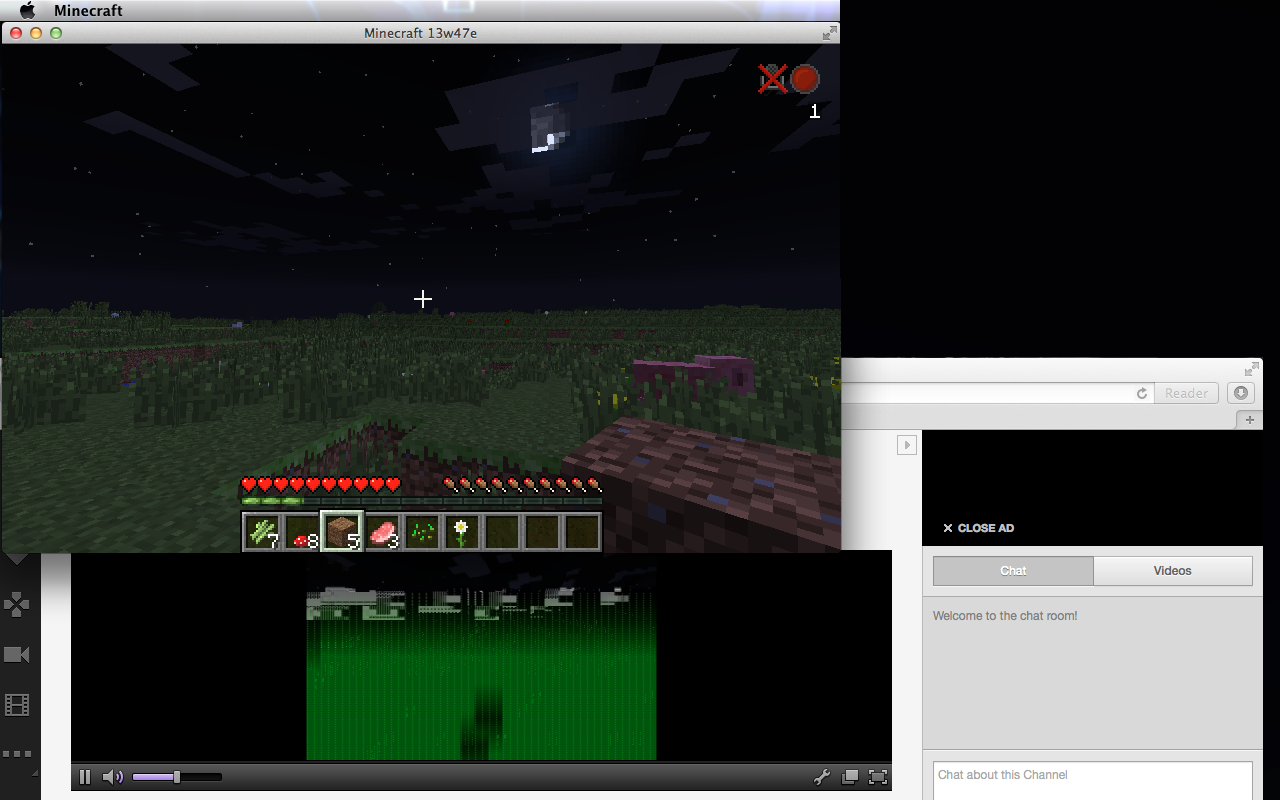The height and width of the screenshot is (800, 1280).
Task: Adjust the purple volume slider
Action: pyautogui.click(x=177, y=777)
